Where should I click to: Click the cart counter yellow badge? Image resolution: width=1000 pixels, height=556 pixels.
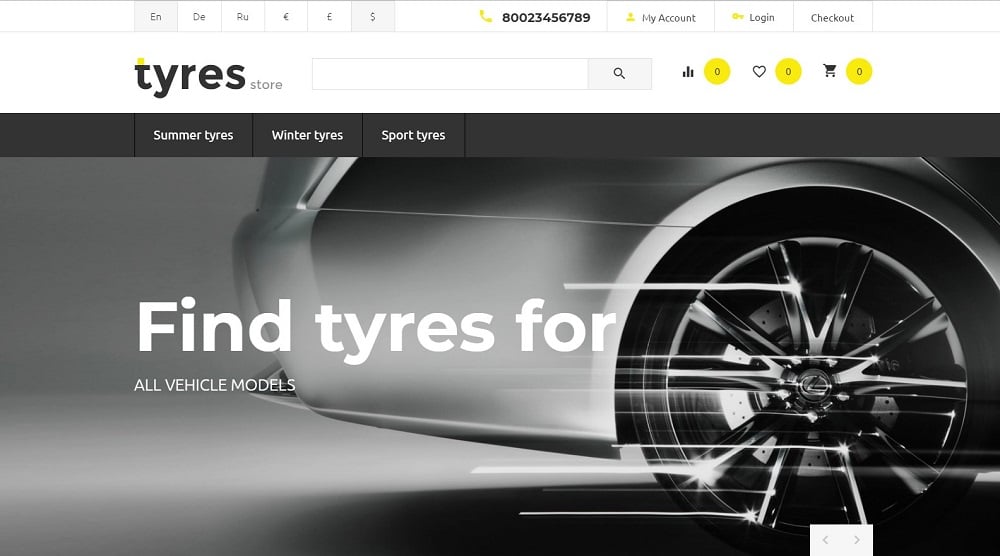coord(859,71)
